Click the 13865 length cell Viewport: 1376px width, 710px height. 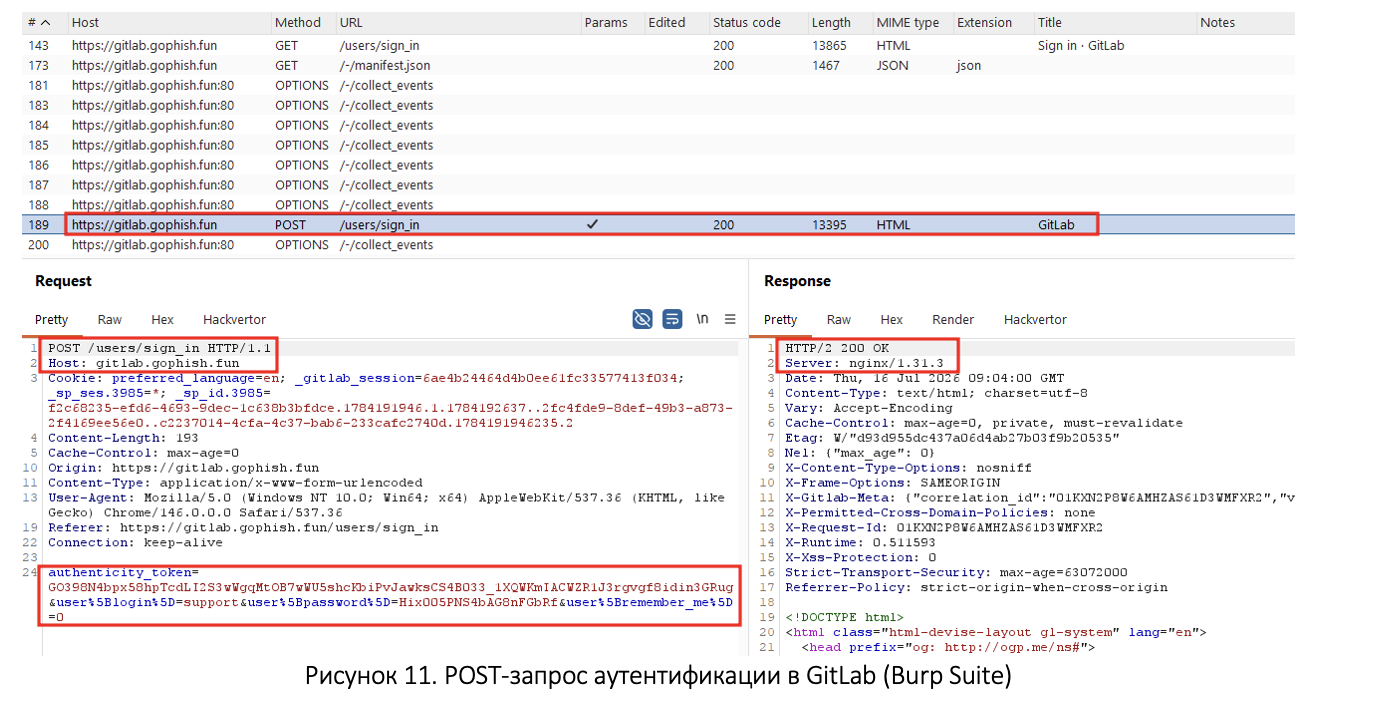(829, 45)
